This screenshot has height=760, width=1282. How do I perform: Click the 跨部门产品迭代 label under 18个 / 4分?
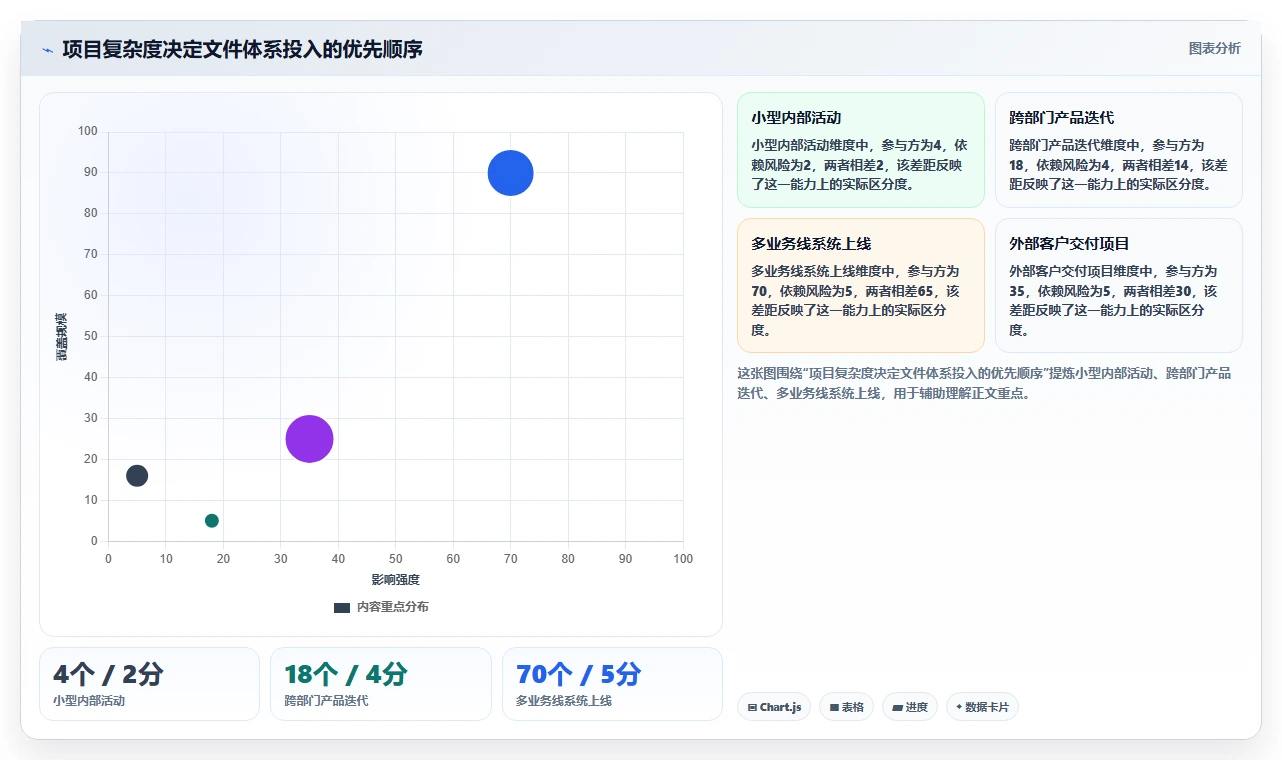[x=326, y=701]
